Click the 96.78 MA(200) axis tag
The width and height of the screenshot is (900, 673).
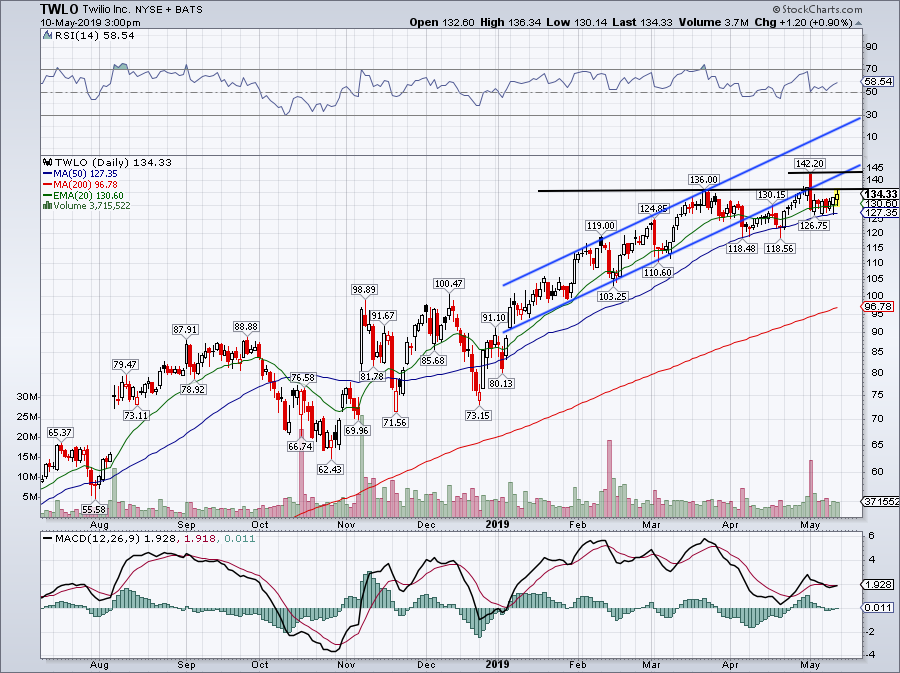[878, 307]
